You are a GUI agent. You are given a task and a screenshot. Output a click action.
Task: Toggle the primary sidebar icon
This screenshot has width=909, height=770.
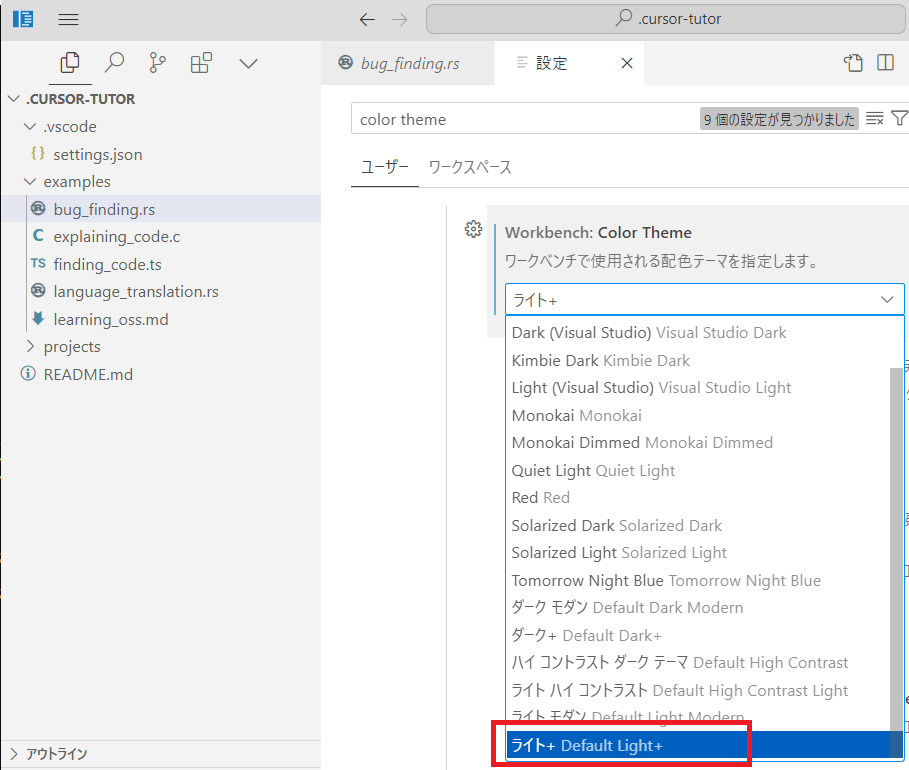coord(23,19)
